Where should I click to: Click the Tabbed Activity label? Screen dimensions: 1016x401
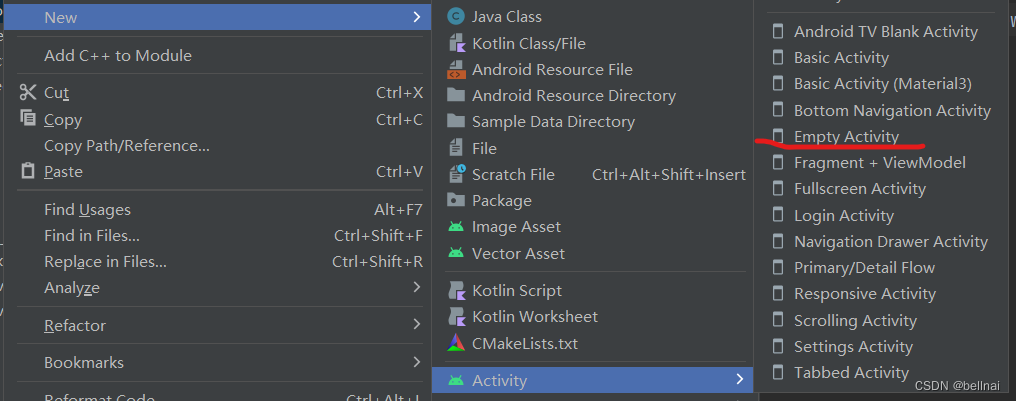coord(851,372)
